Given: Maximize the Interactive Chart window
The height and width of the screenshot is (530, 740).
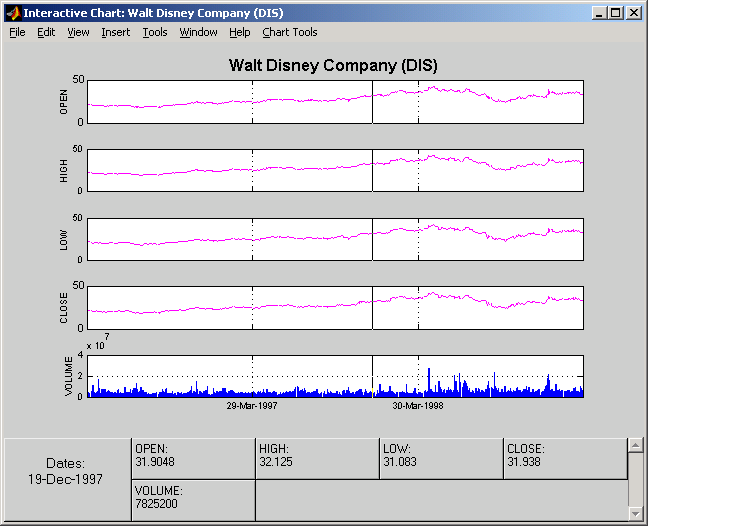Looking at the screenshot, I should point(616,13).
